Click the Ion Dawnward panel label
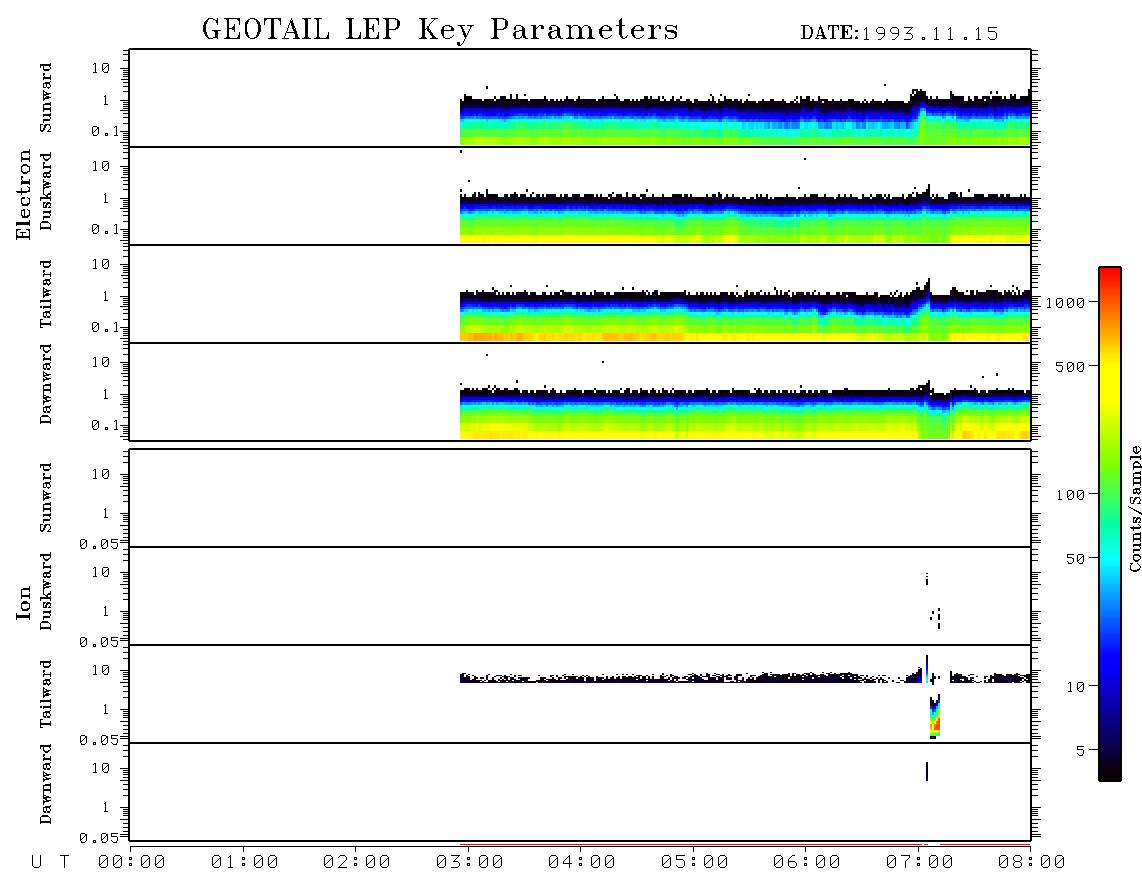The width and height of the screenshot is (1142, 880). pos(46,784)
